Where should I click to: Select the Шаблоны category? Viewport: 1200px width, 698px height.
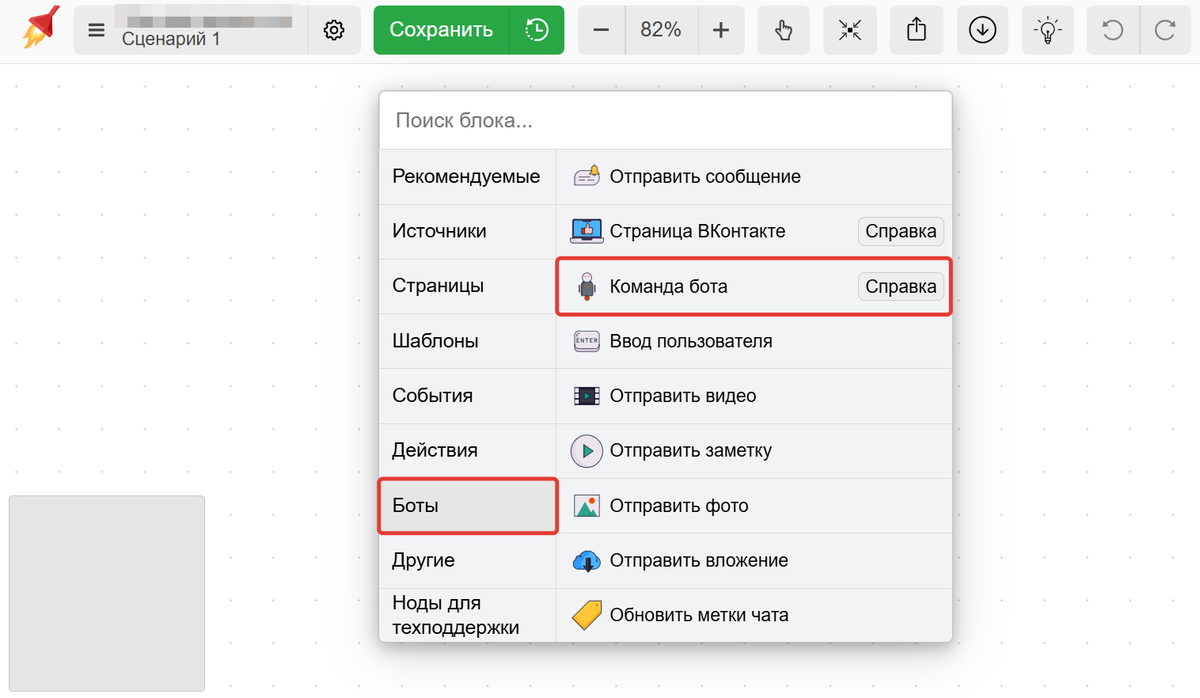pos(467,341)
